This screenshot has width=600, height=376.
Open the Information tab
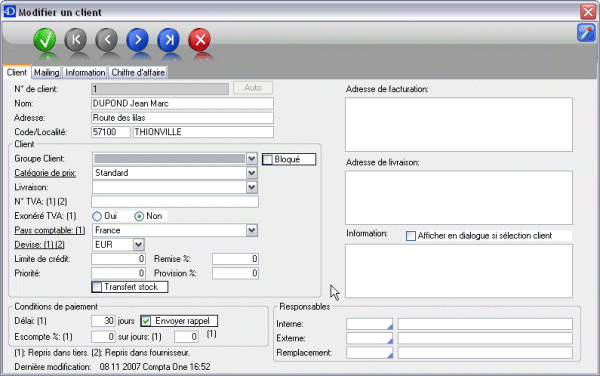(x=85, y=73)
